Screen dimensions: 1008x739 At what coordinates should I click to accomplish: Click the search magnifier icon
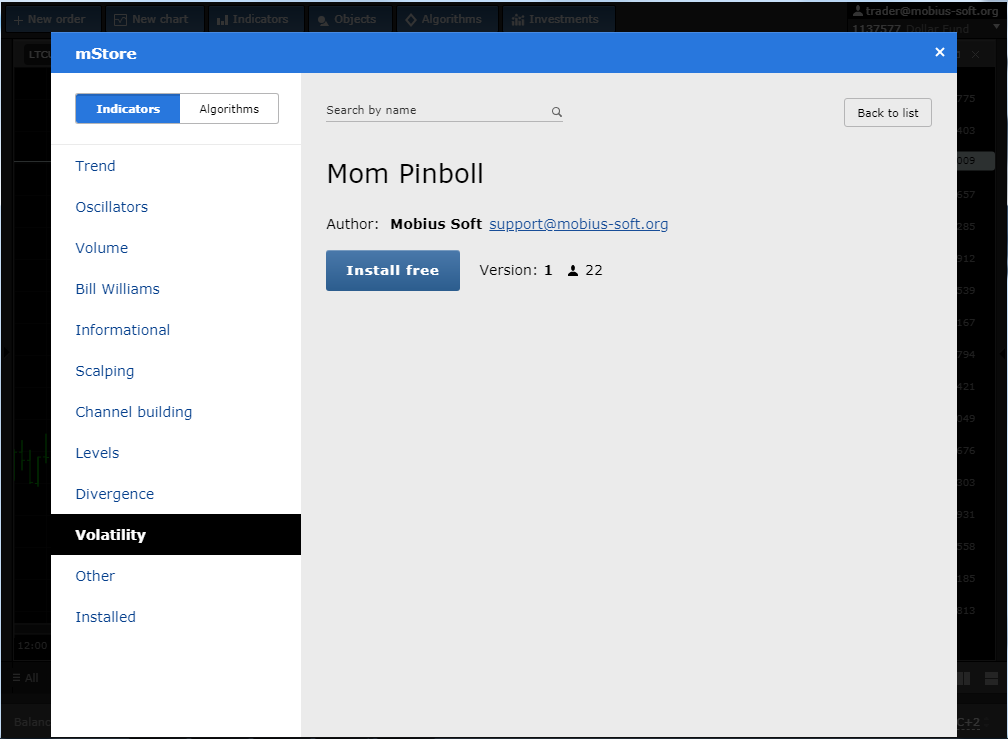click(557, 112)
